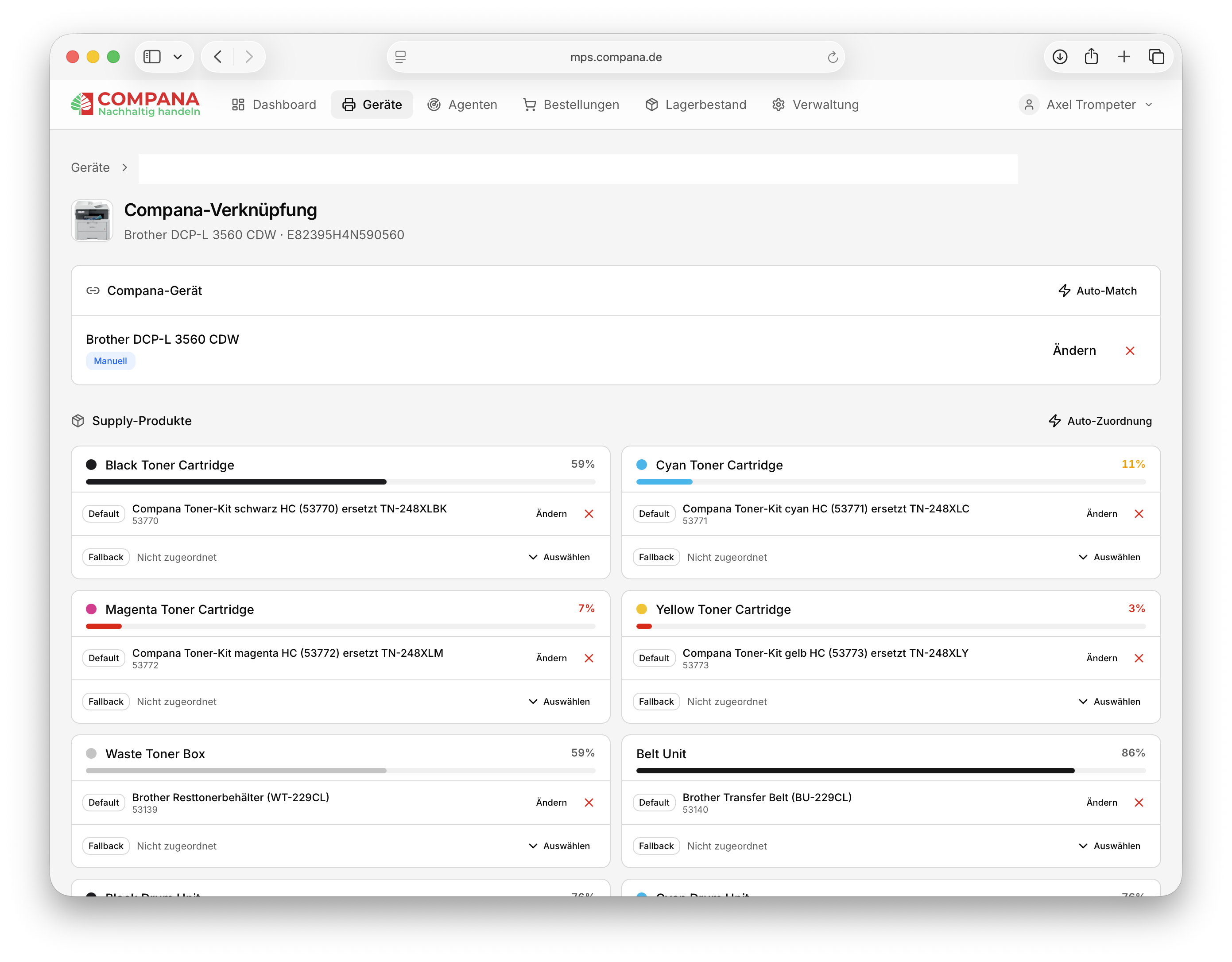This screenshot has height=962, width=1232.
Task: Click the Brother printer thumbnail image
Action: tap(92, 221)
